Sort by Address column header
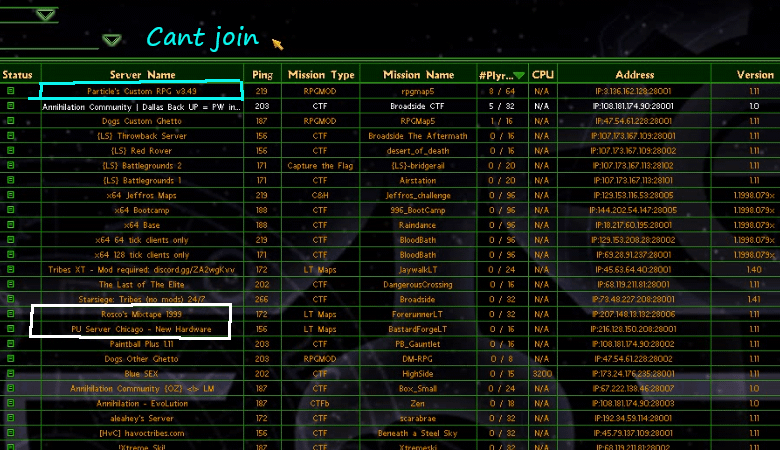Screen dimensions: 780x450 click(634, 75)
